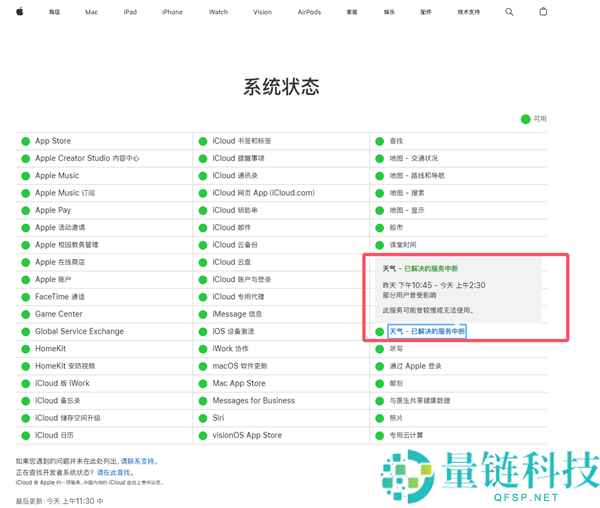Click the green dot next to 照片
Image resolution: width=600 pixels, height=508 pixels.
[380, 418]
